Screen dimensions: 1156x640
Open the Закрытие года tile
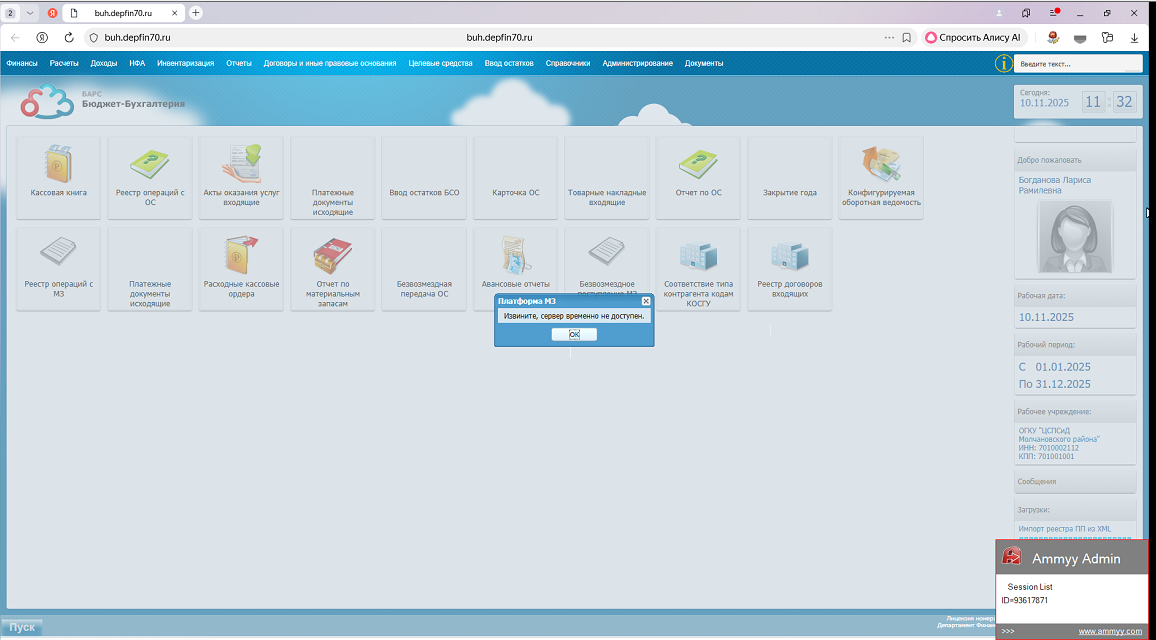(790, 178)
